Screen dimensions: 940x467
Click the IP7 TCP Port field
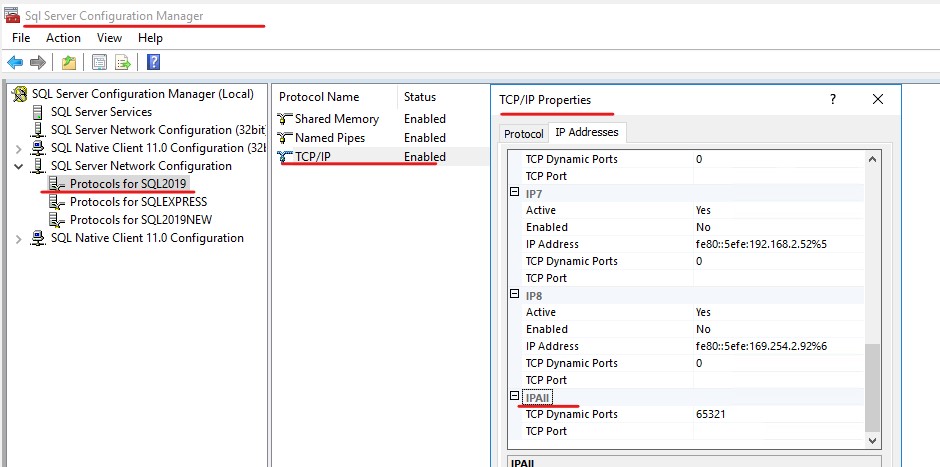click(779, 278)
